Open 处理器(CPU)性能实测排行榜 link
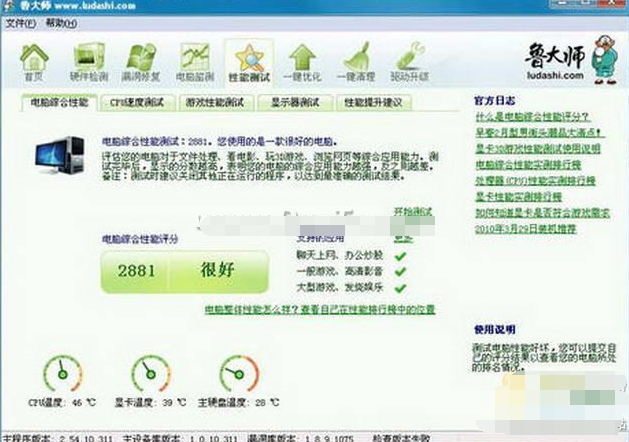The height and width of the screenshot is (442, 629). tap(536, 181)
